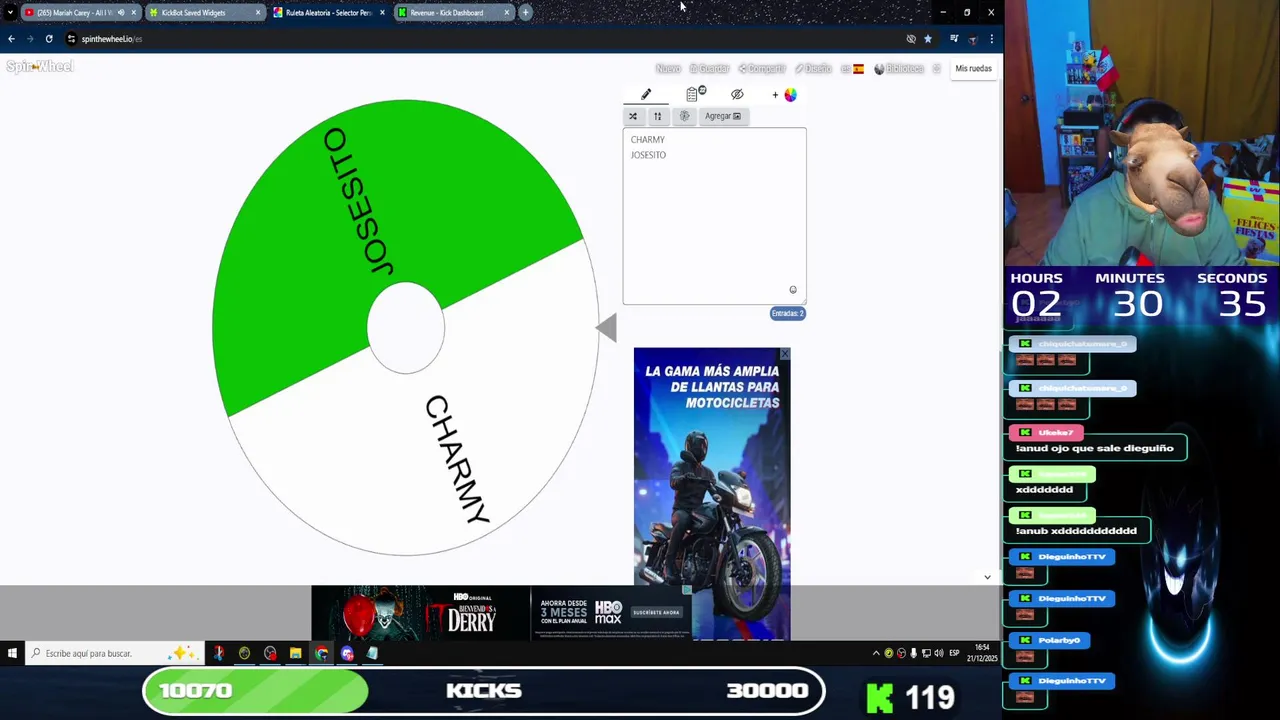Go forward in browser history

click(30, 39)
